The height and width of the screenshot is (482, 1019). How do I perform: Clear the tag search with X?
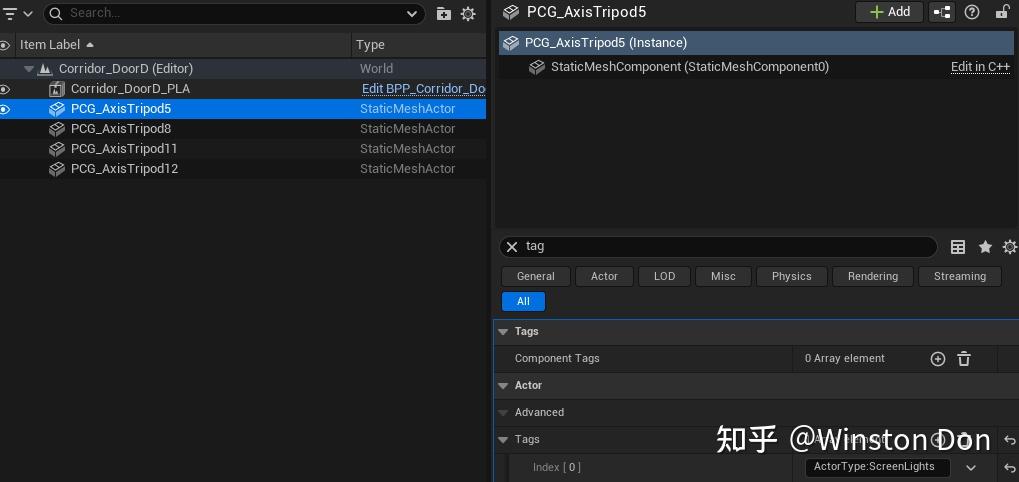coord(512,247)
